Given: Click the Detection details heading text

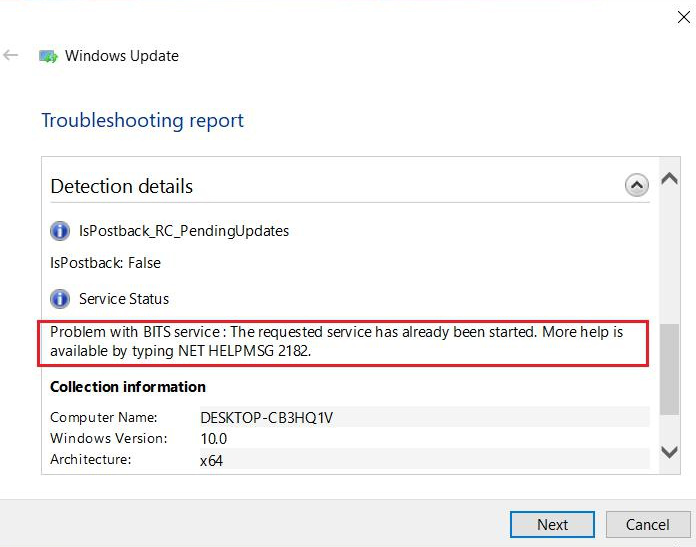Looking at the screenshot, I should click(121, 186).
